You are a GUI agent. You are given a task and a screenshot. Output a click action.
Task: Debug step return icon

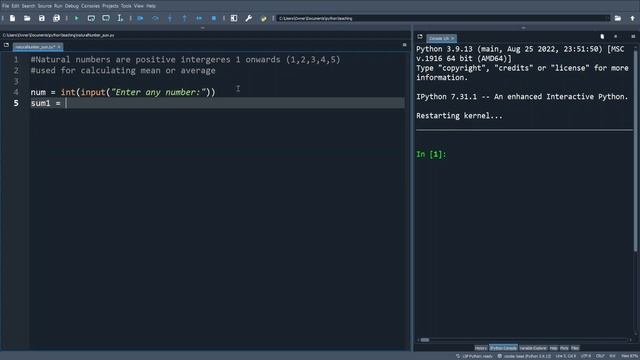click(x=184, y=18)
